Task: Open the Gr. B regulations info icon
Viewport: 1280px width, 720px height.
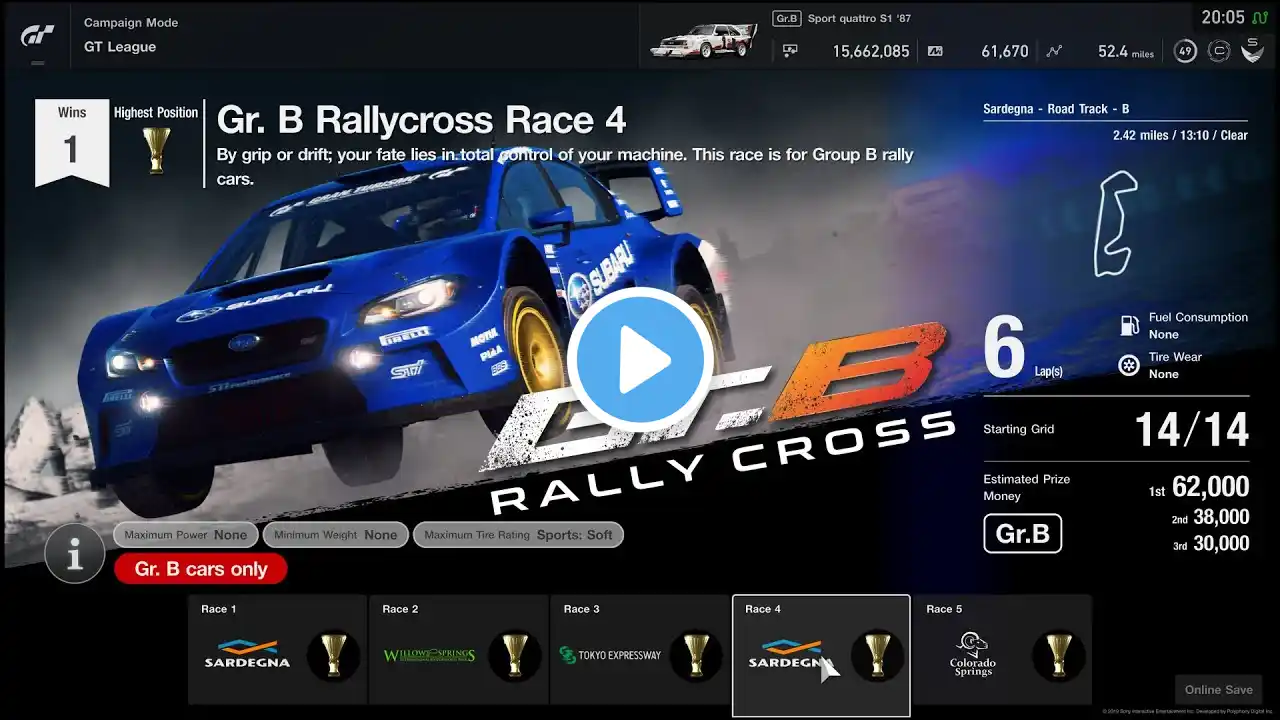Action: (75, 553)
